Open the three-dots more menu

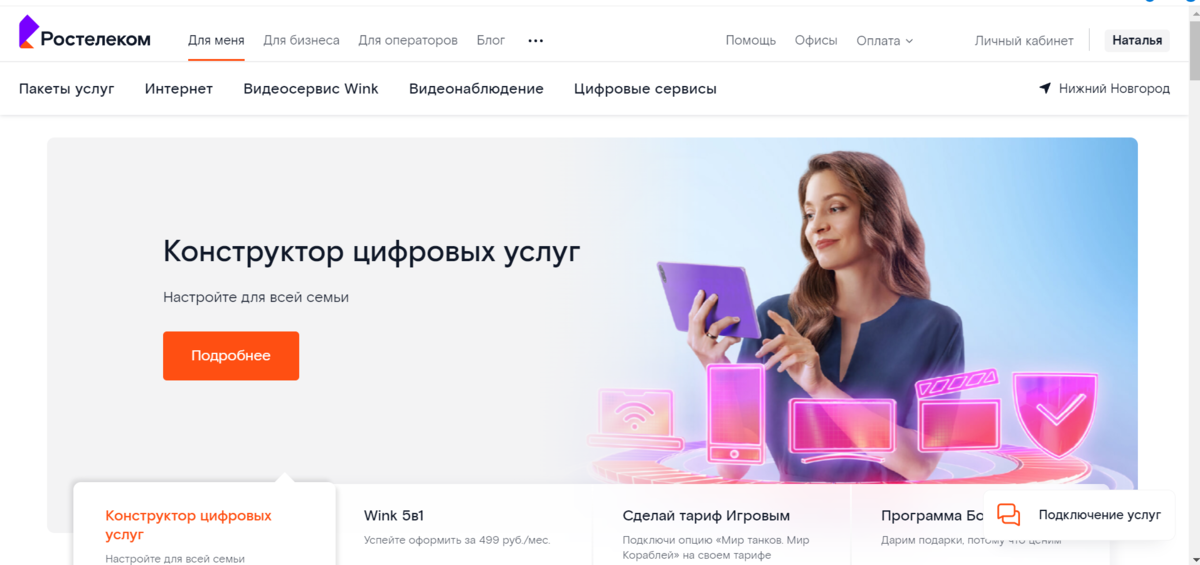tap(535, 41)
